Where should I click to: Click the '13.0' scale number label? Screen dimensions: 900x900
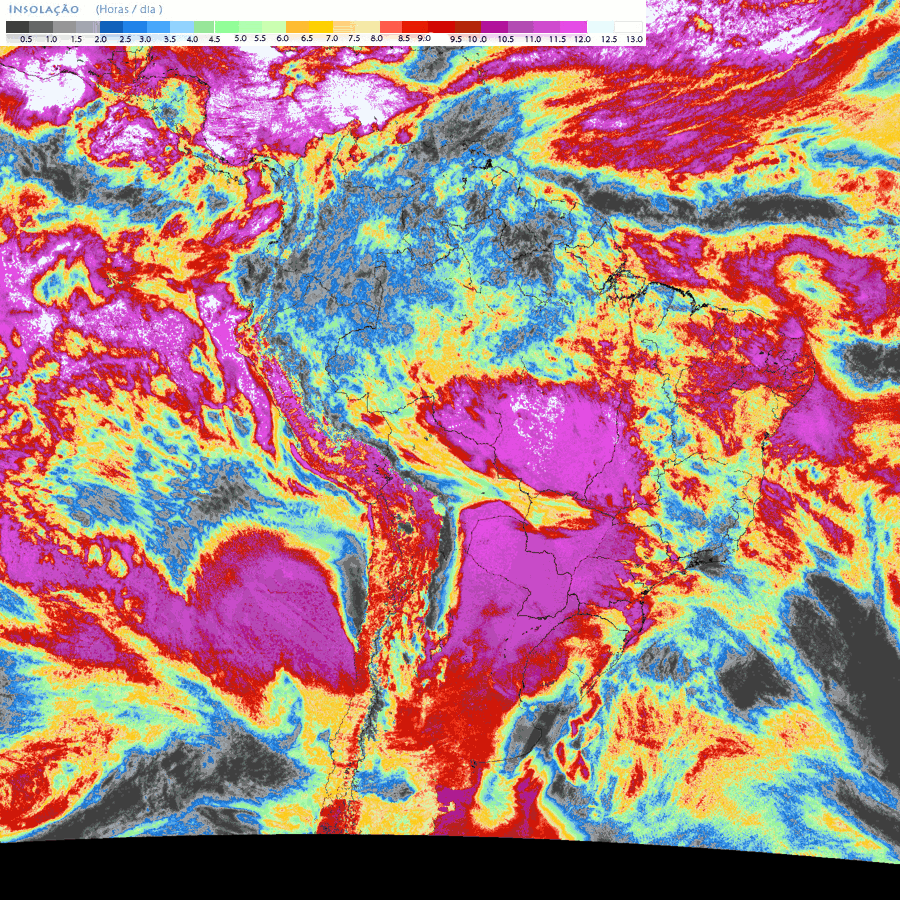tap(634, 39)
